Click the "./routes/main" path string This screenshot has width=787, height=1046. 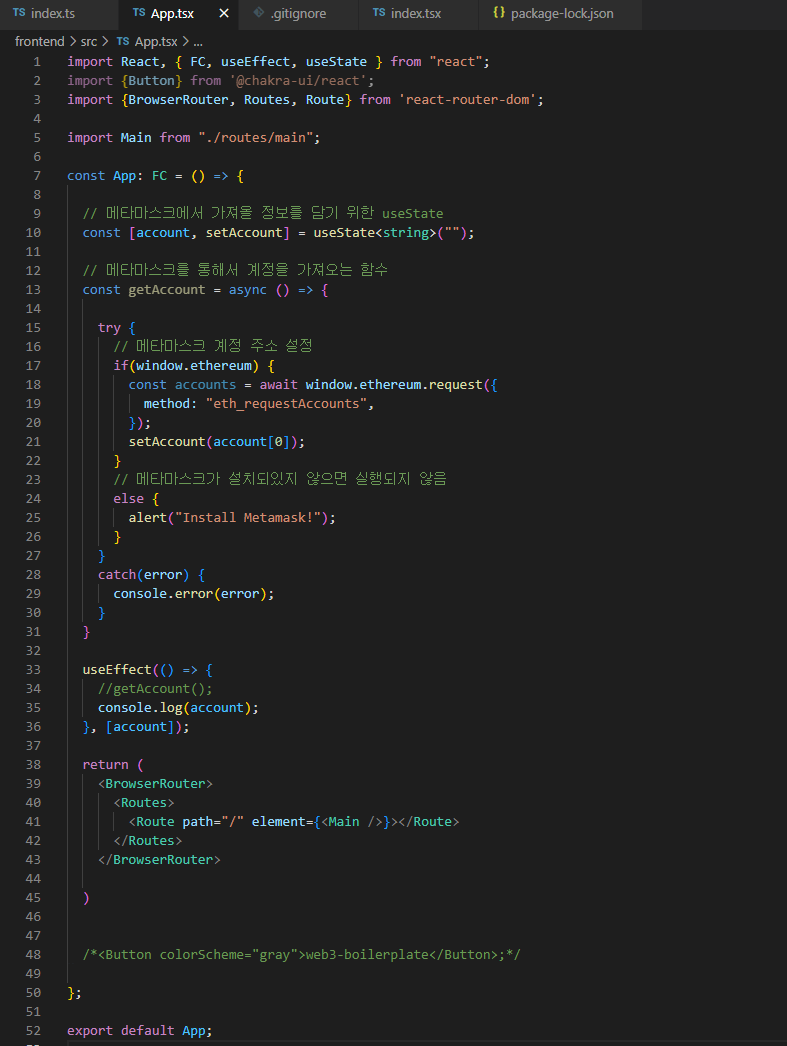[x=255, y=138]
